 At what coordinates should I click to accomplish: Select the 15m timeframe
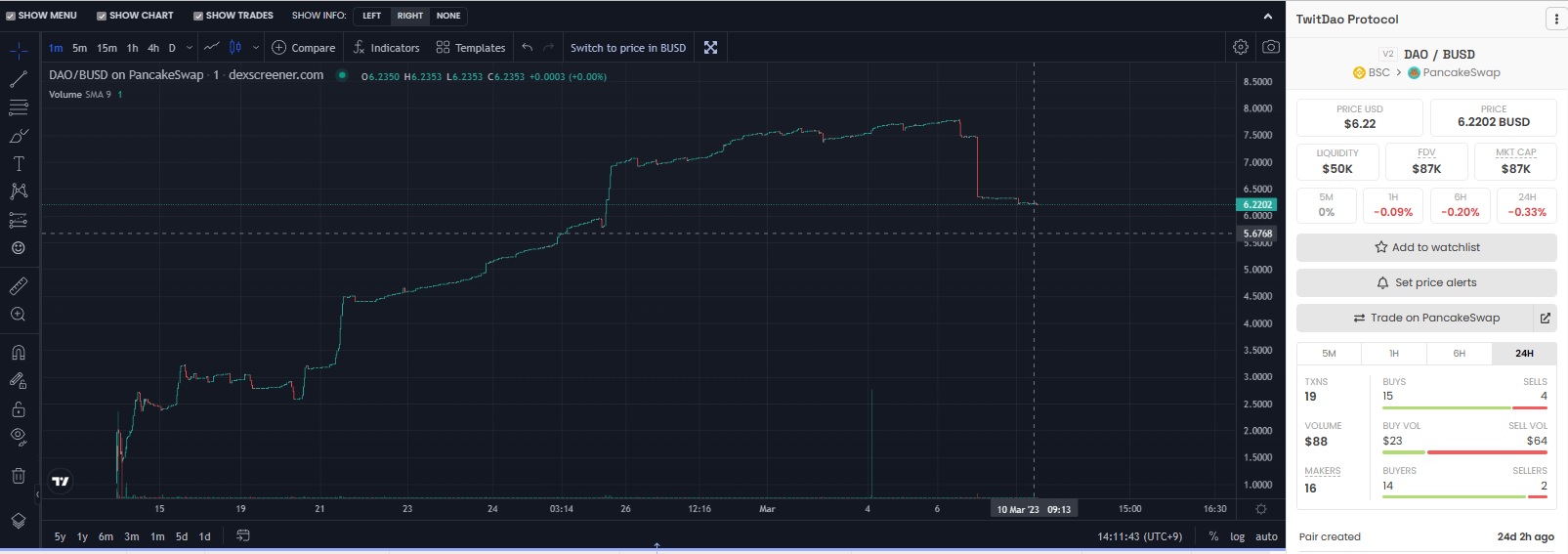106,48
